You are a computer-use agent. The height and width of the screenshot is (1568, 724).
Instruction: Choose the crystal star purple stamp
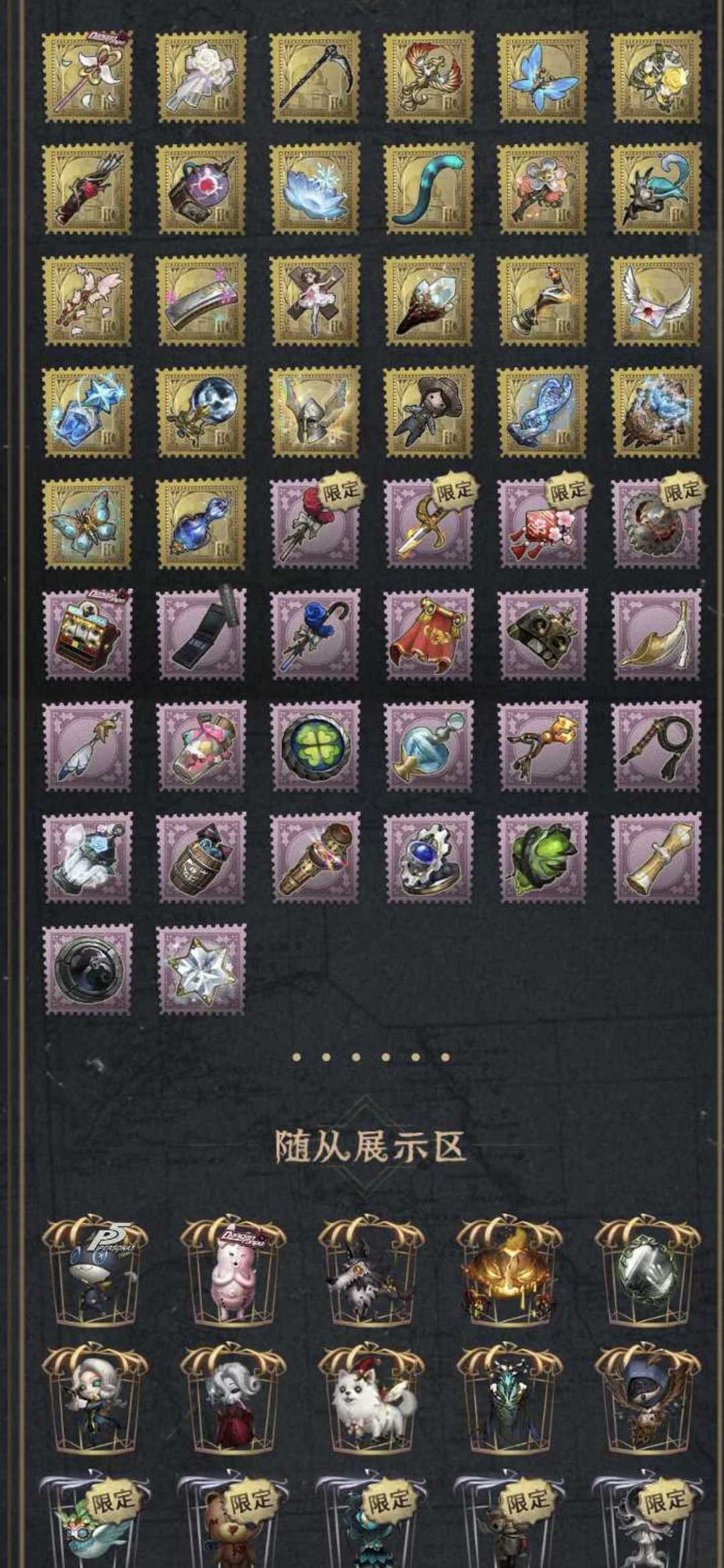click(201, 969)
